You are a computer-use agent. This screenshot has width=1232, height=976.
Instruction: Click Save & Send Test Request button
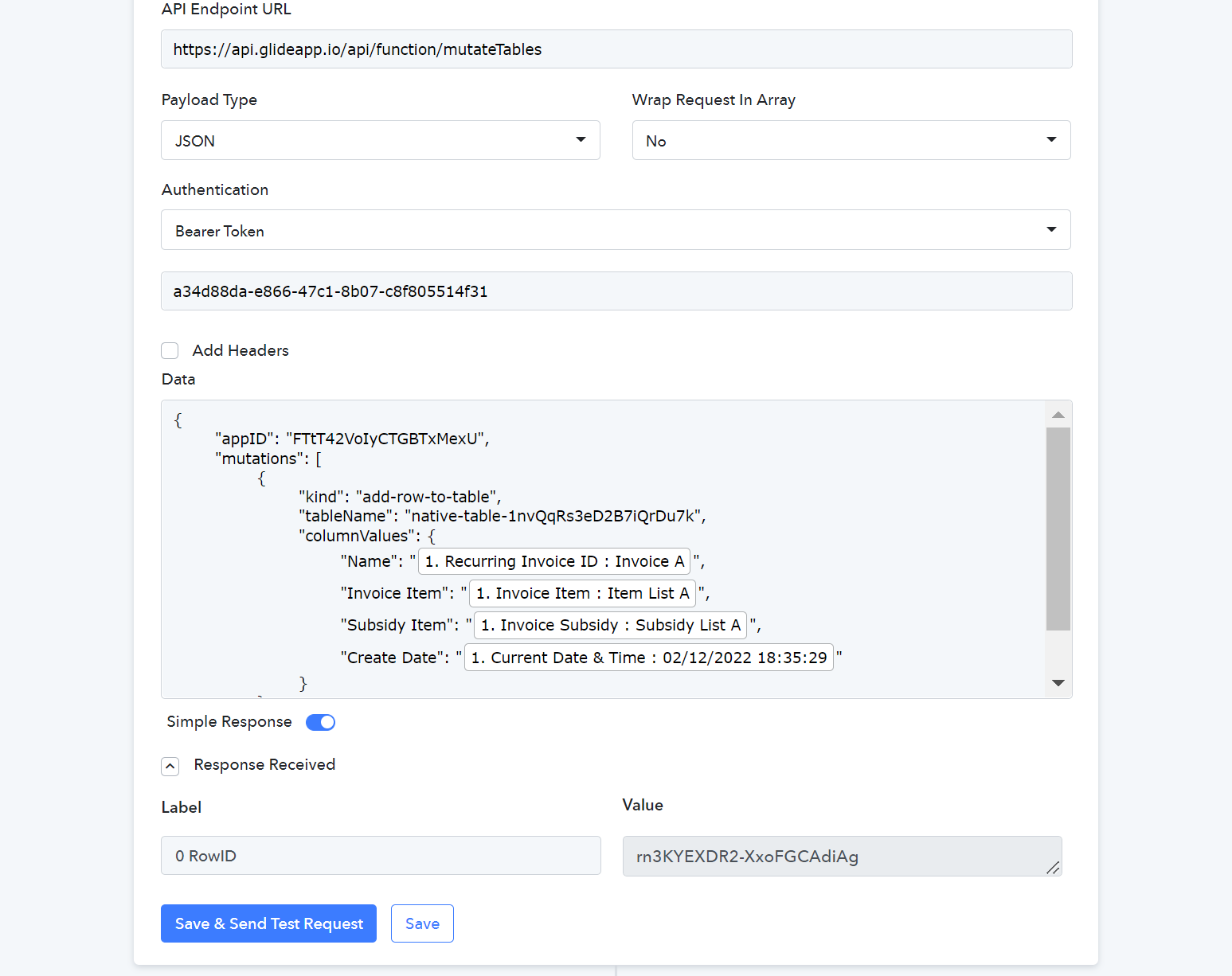[268, 923]
